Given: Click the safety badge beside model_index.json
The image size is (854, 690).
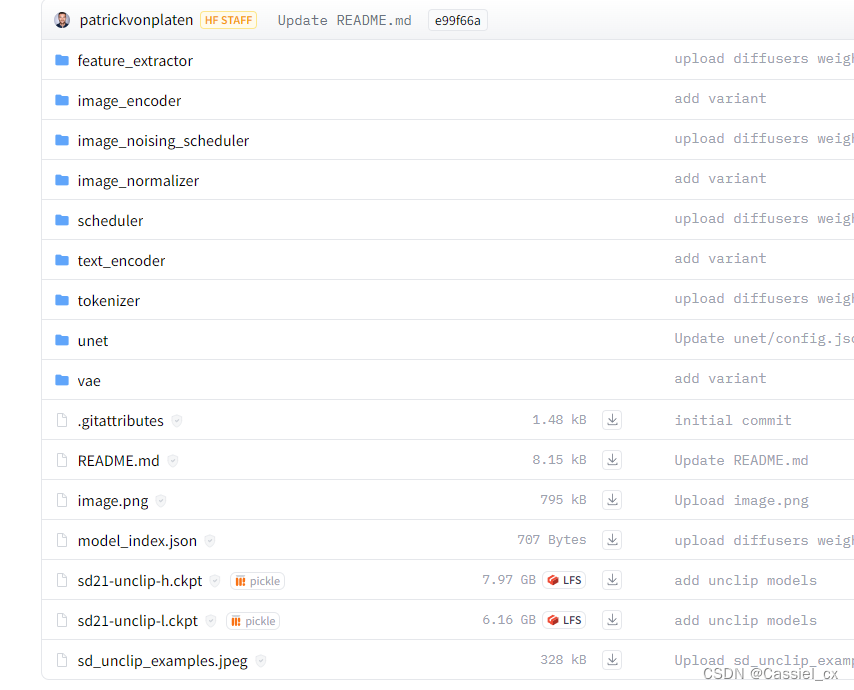Looking at the screenshot, I should pos(210,540).
